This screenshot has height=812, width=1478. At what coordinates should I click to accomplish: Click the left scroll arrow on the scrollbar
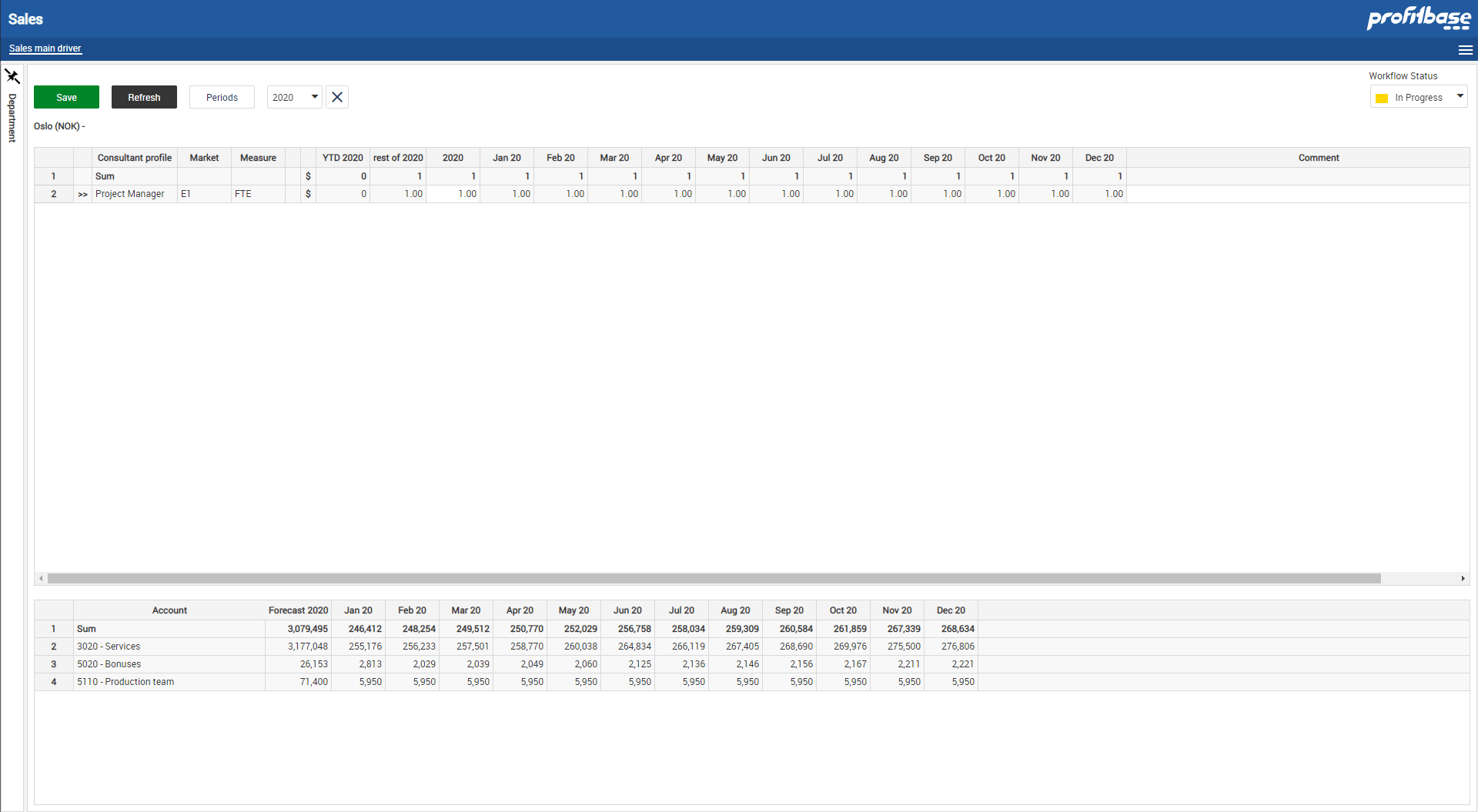point(41,578)
